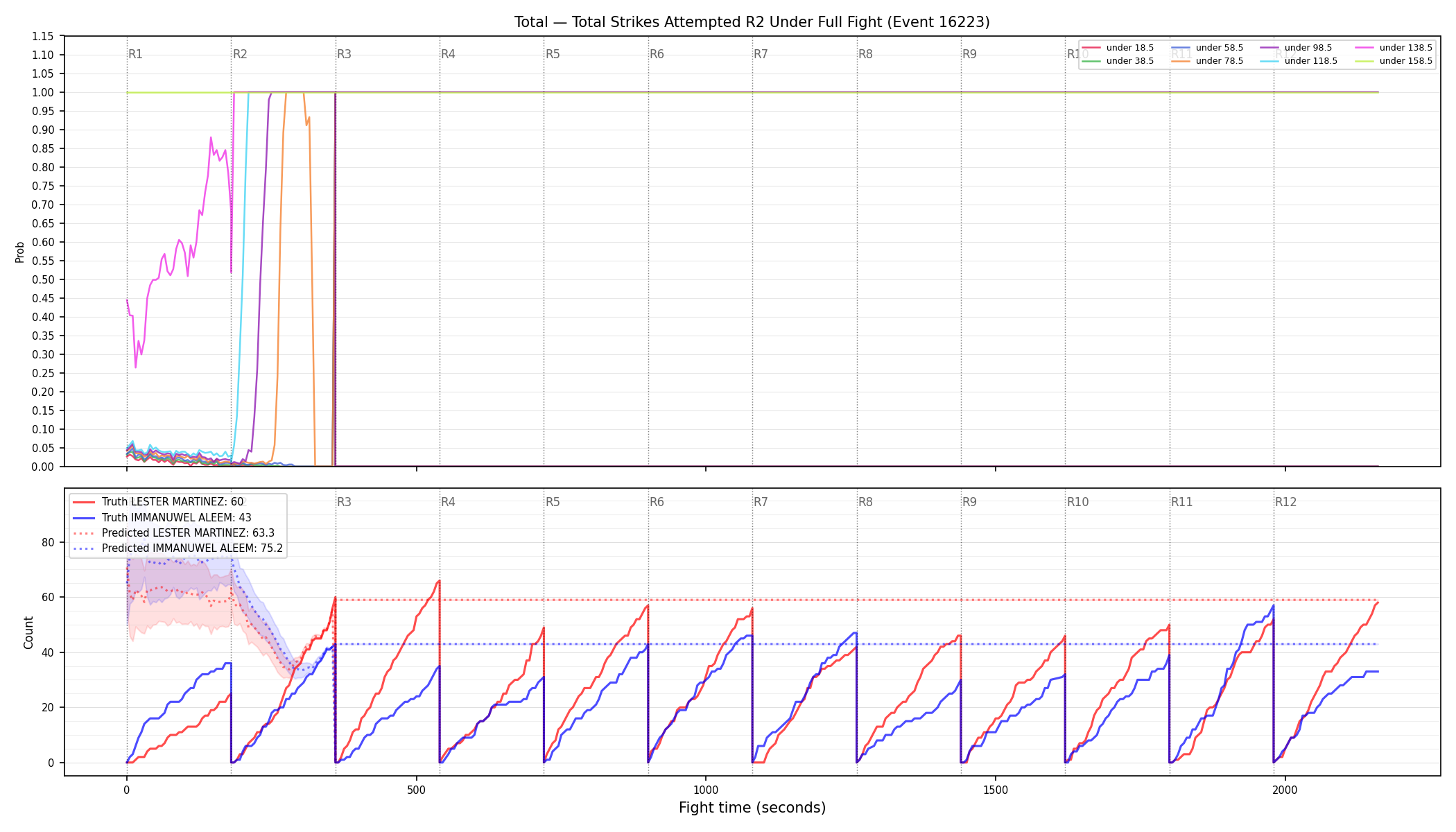Click the 0.50 tick on Prob axis

pos(43,279)
